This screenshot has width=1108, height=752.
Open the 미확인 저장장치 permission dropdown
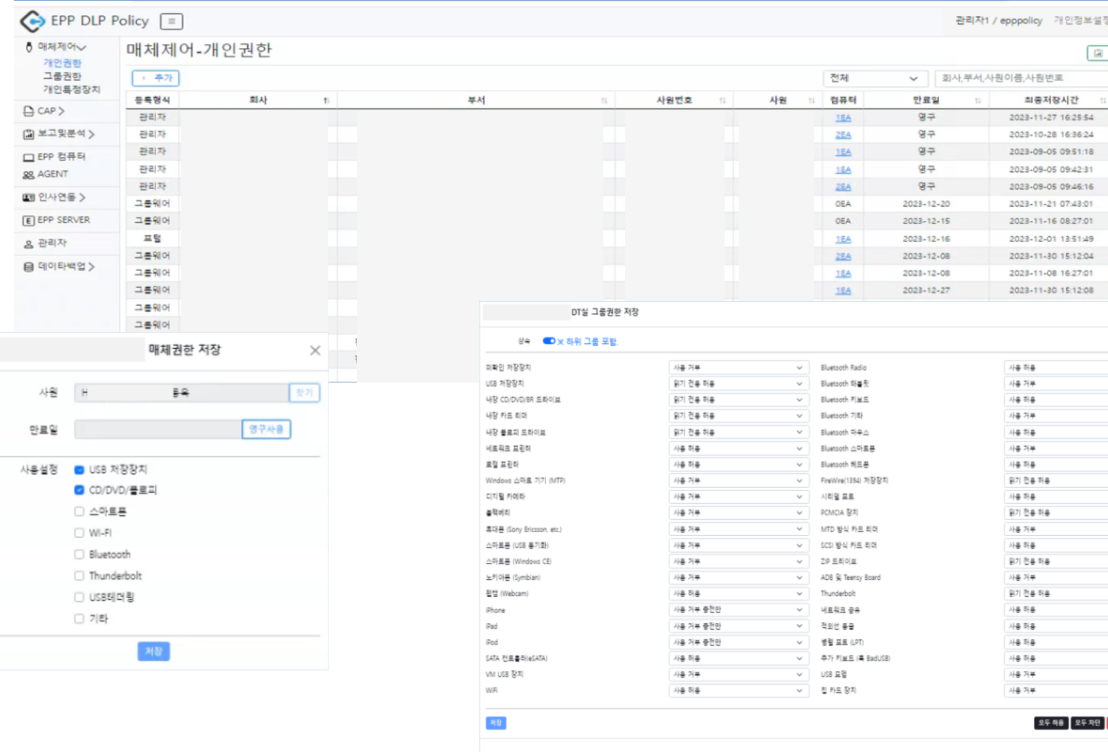pyautogui.click(x=738, y=368)
